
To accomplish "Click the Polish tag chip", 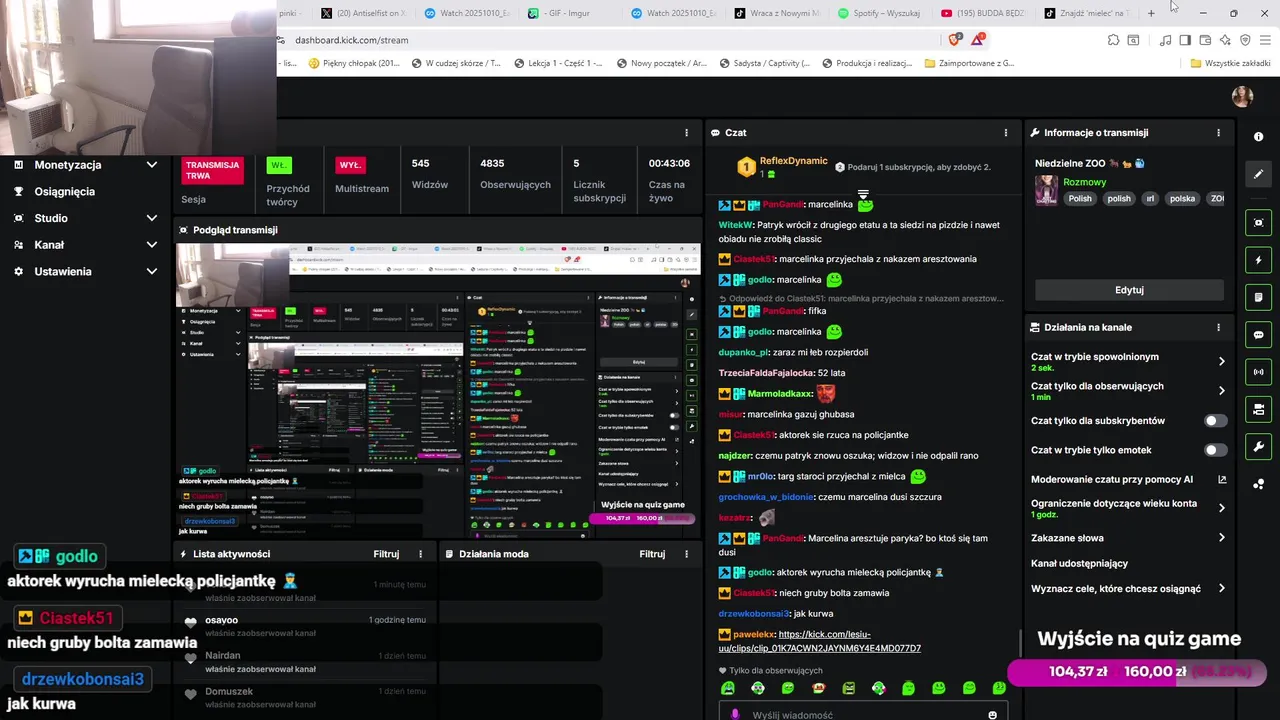I will click(1080, 199).
